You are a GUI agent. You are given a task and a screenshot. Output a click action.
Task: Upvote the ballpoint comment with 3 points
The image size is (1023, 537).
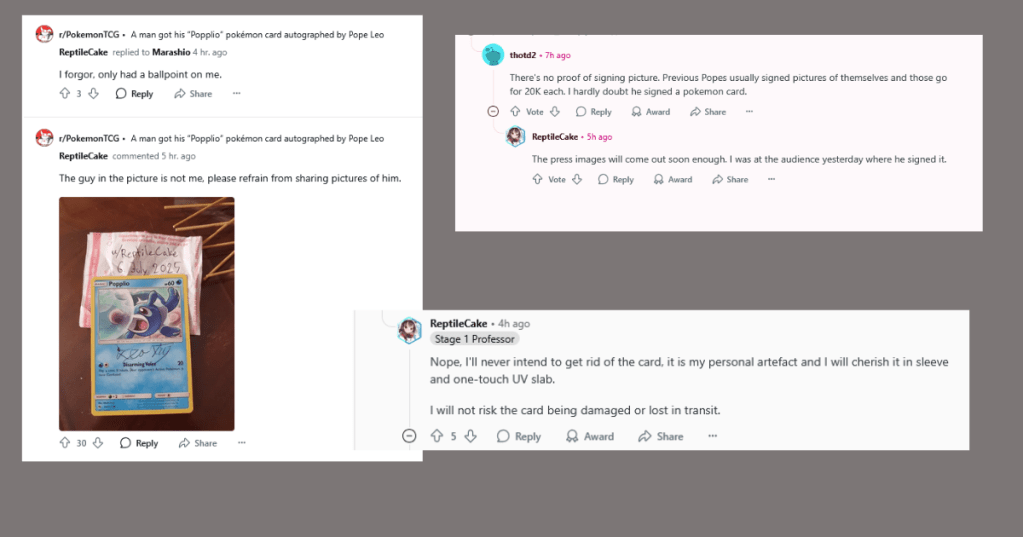click(64, 94)
